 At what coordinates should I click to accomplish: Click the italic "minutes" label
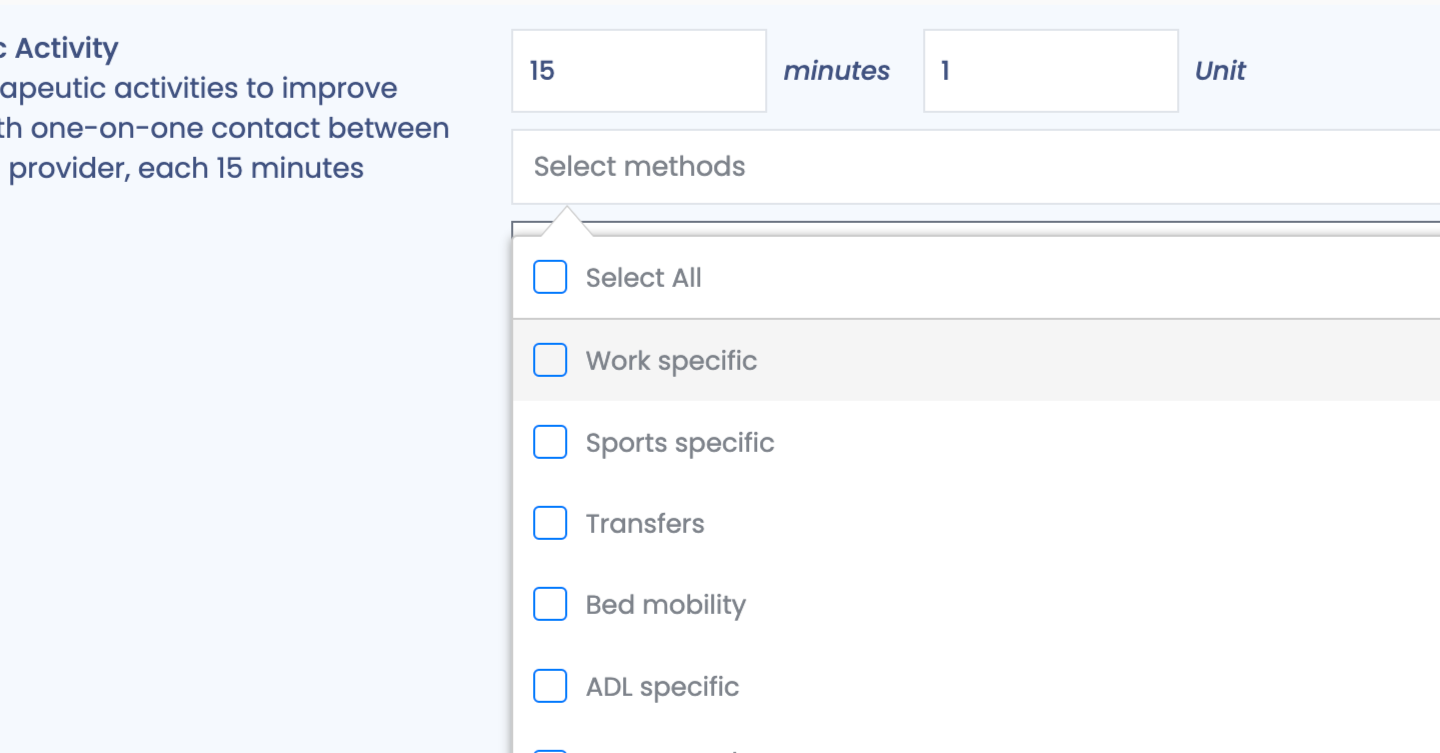[x=836, y=71]
